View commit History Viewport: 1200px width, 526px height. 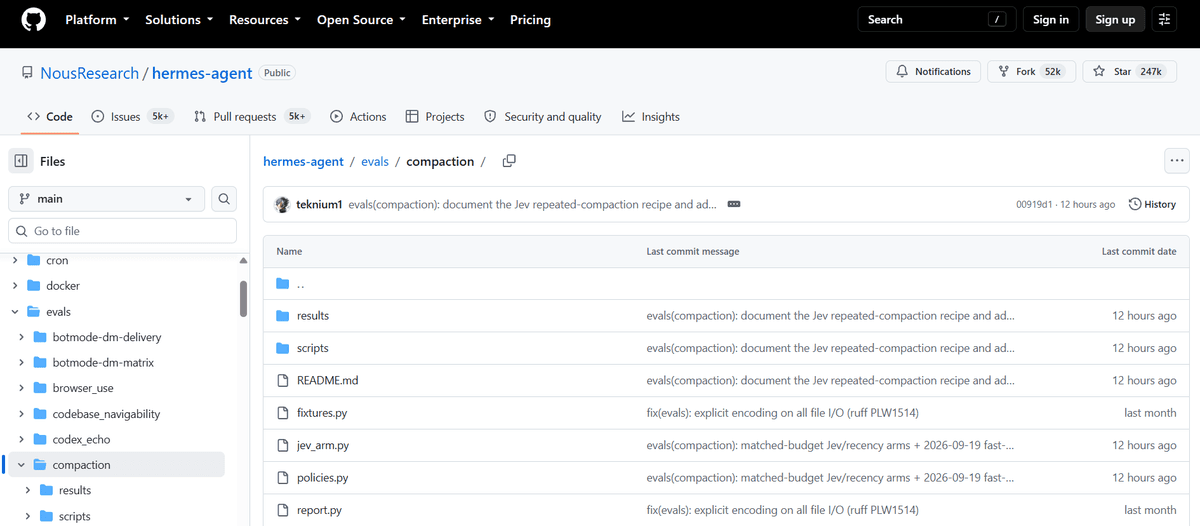coord(1152,204)
